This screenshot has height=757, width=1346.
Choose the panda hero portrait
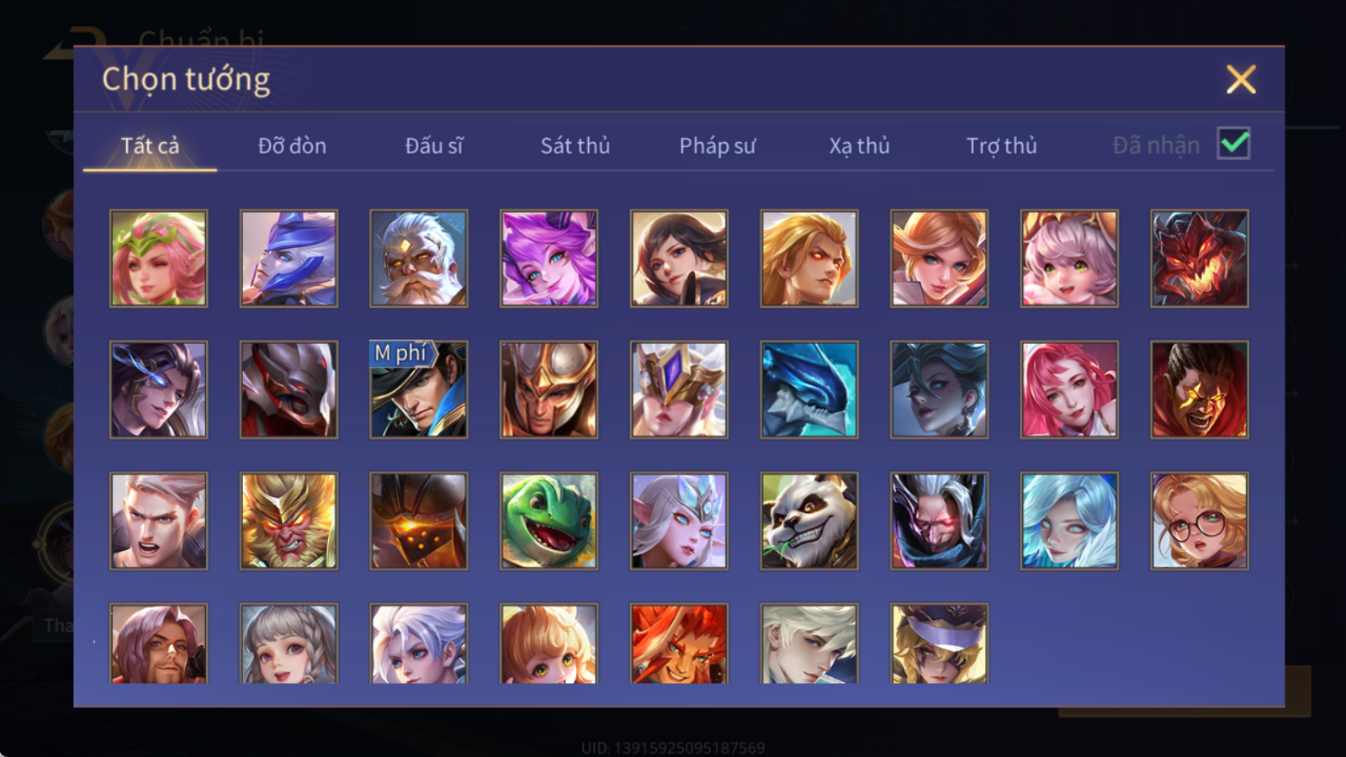coord(809,521)
